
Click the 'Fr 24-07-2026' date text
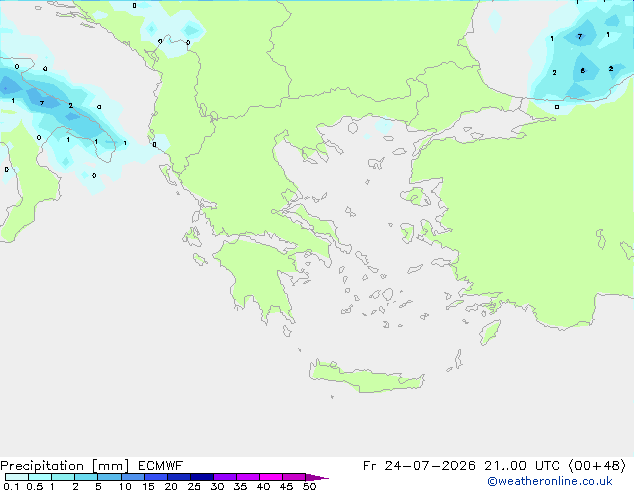point(419,466)
